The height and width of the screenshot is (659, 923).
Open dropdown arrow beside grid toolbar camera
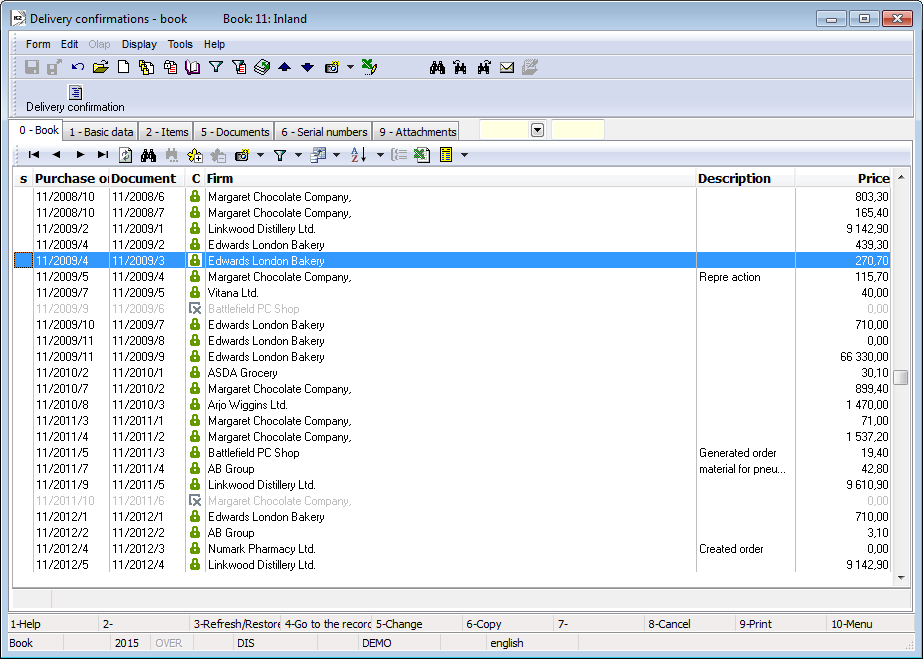pyautogui.click(x=260, y=155)
